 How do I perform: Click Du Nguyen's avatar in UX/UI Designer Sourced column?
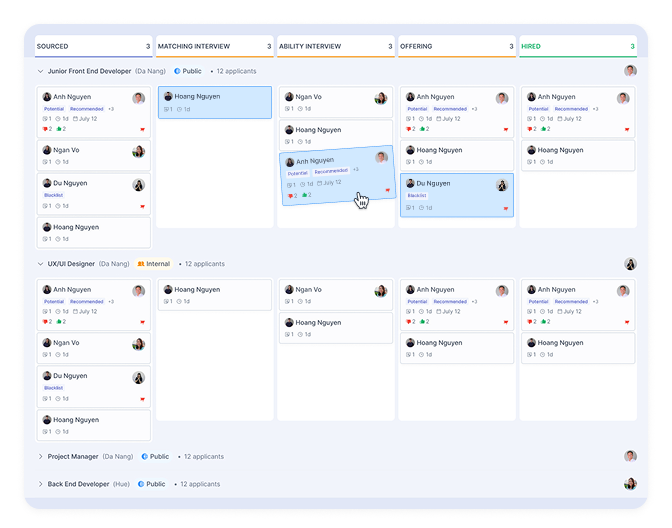coord(138,378)
